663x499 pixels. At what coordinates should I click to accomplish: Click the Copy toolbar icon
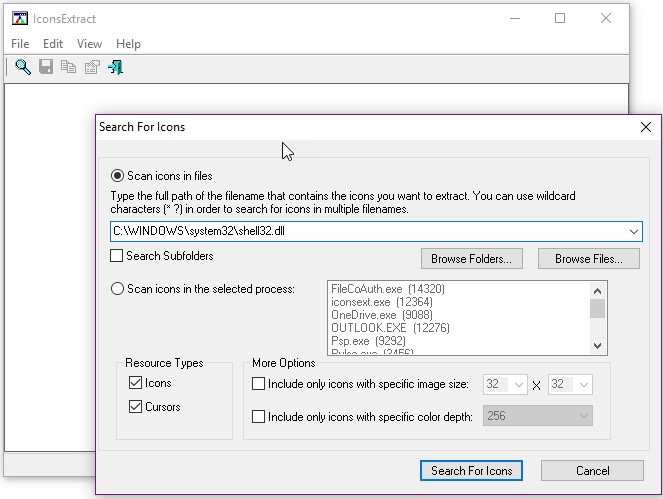tap(69, 67)
